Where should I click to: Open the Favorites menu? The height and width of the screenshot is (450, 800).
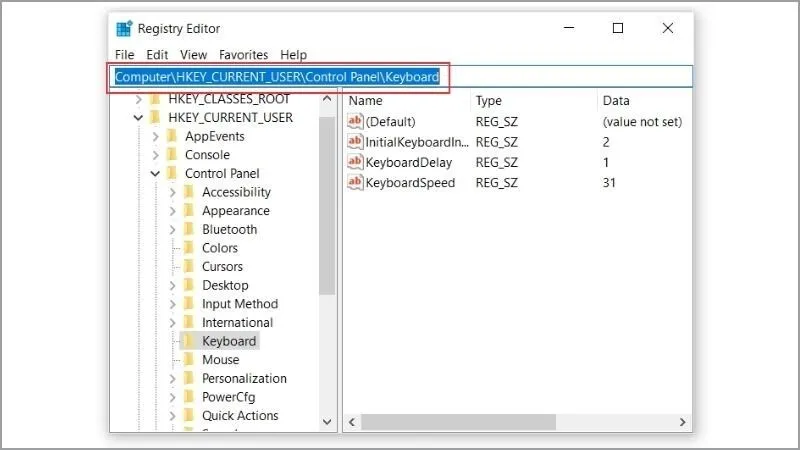(x=243, y=55)
